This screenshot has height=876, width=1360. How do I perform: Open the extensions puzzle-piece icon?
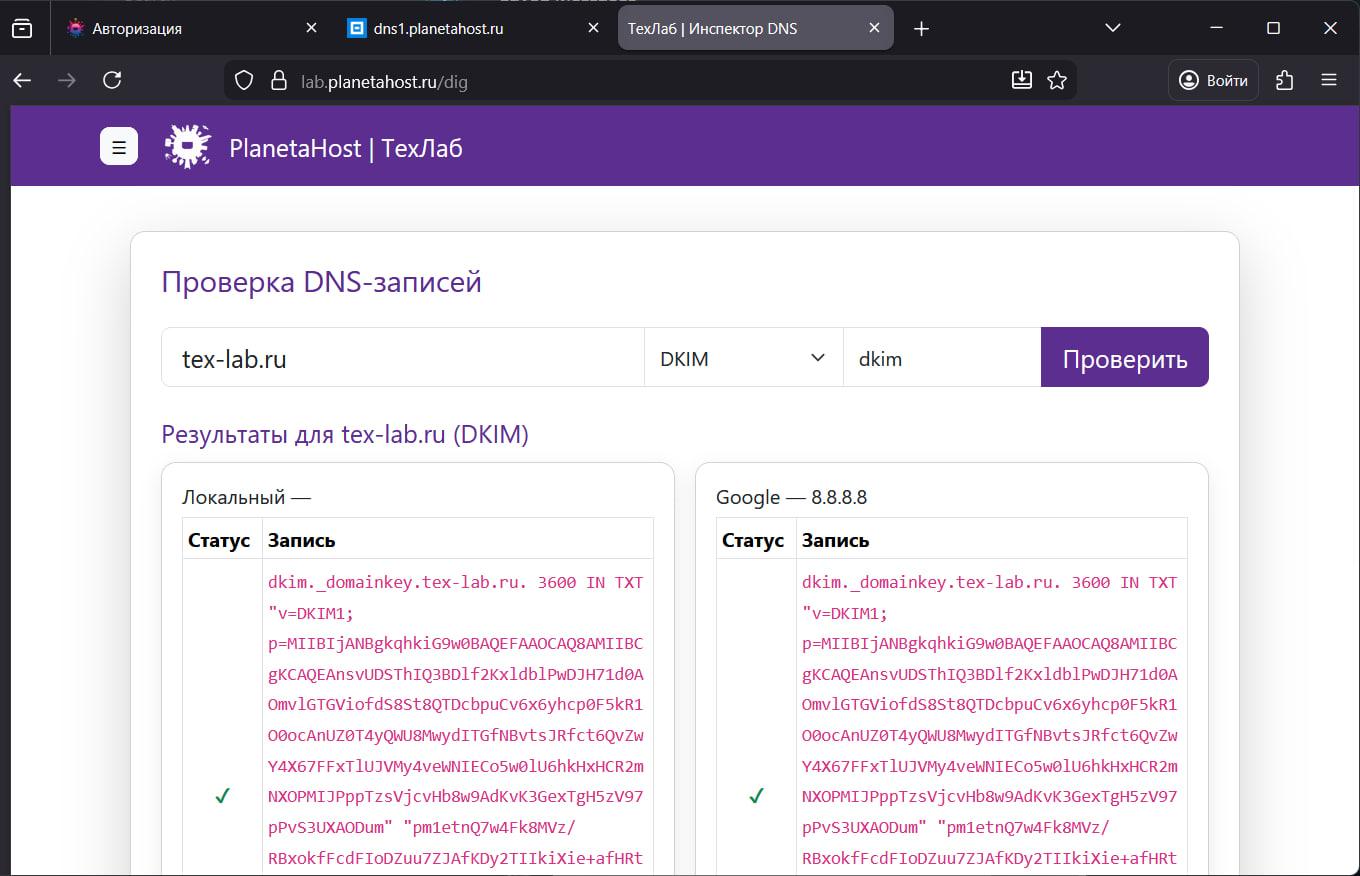click(1285, 79)
